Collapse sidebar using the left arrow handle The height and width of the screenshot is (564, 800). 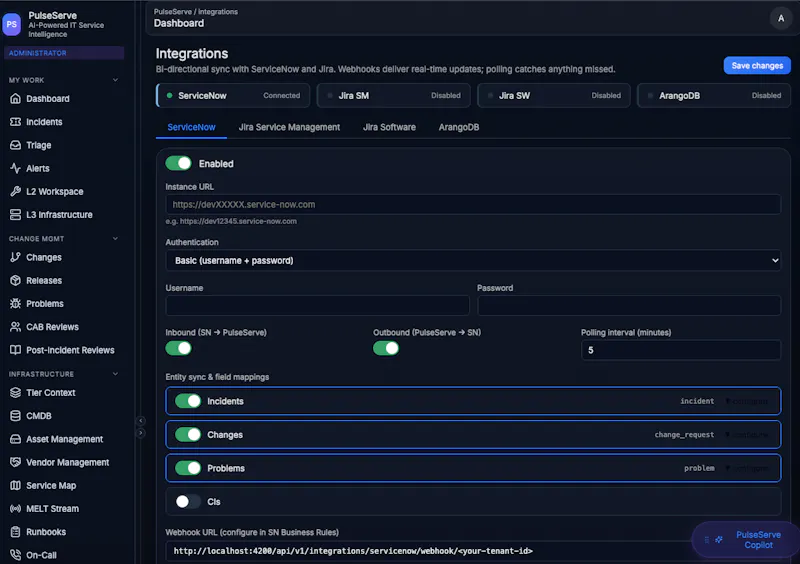[x=141, y=421]
